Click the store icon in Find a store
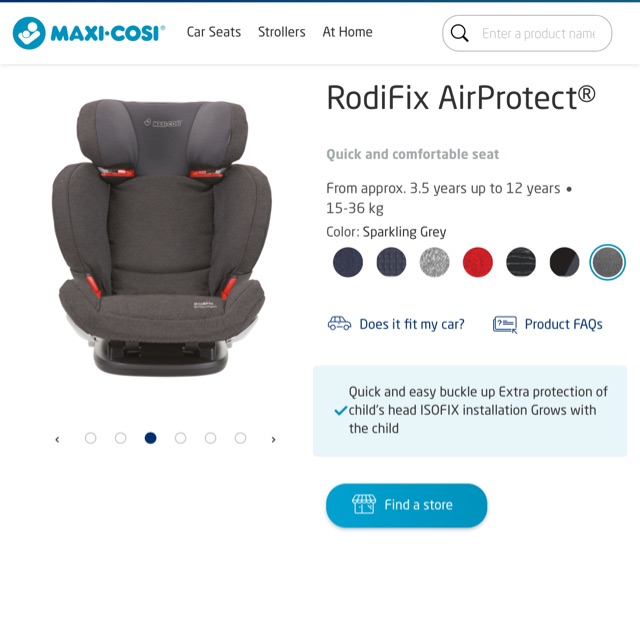The height and width of the screenshot is (640, 640). pyautogui.click(x=364, y=504)
